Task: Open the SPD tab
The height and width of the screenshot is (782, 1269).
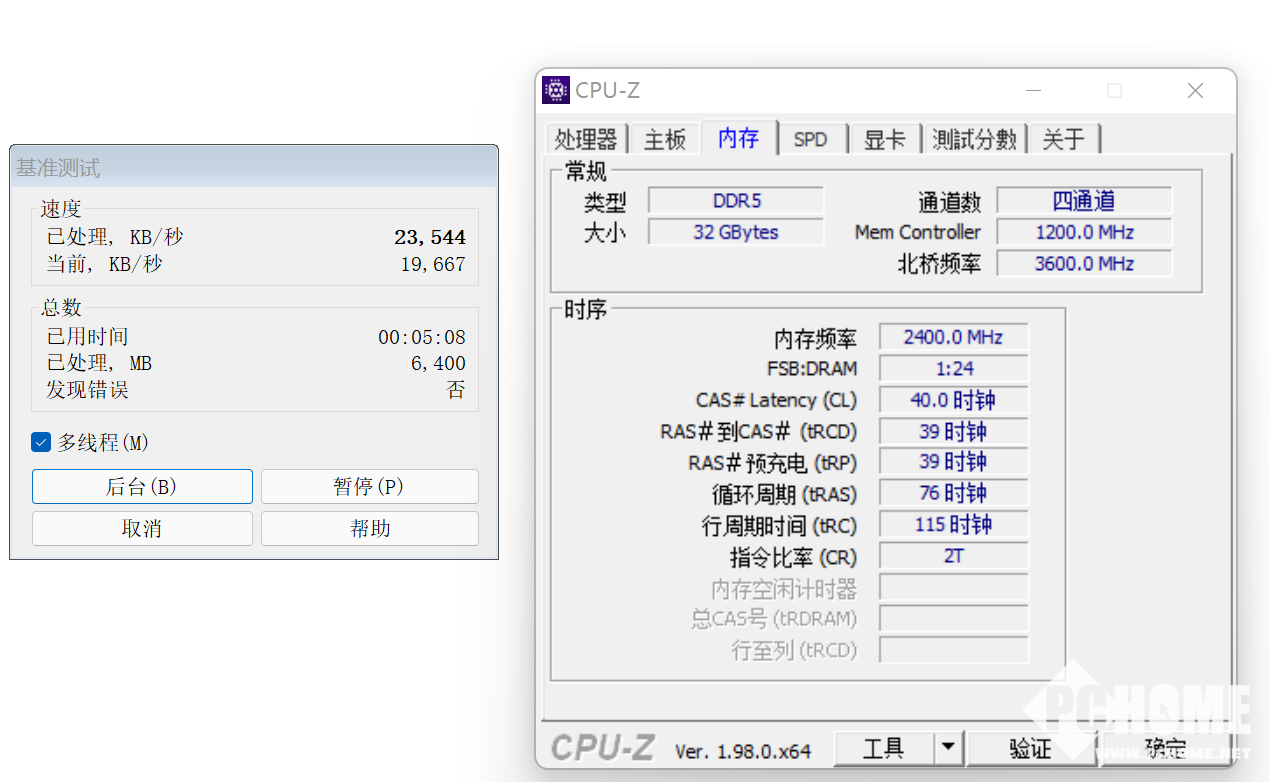Action: pos(811,139)
